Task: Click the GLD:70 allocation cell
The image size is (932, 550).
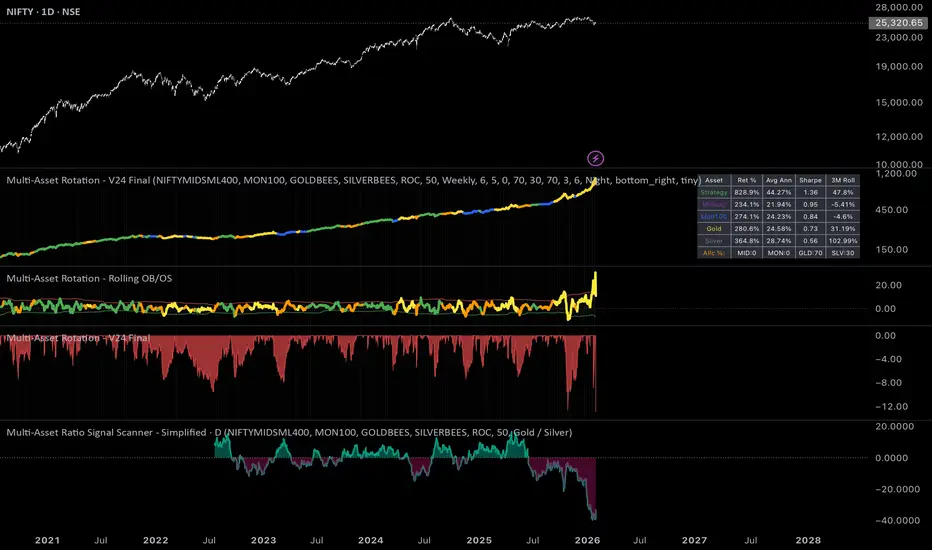Action: pyautogui.click(x=810, y=253)
